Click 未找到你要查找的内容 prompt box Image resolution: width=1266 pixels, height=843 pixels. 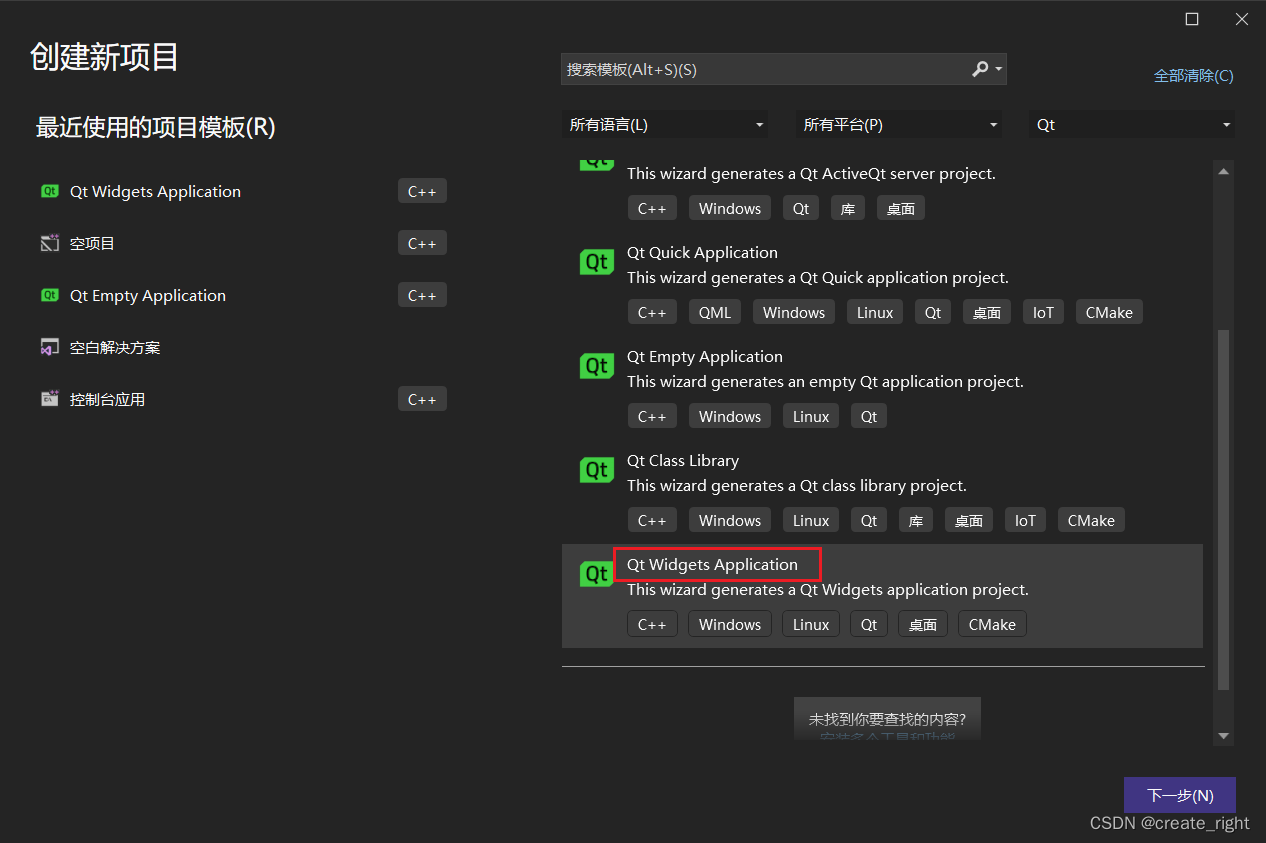(887, 719)
